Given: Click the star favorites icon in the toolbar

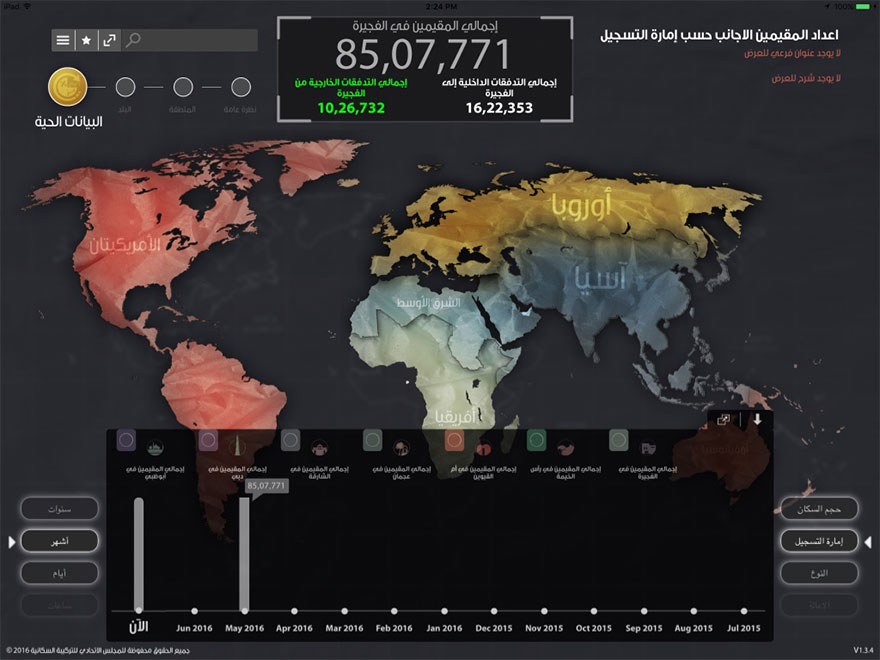Looking at the screenshot, I should tap(86, 40).
